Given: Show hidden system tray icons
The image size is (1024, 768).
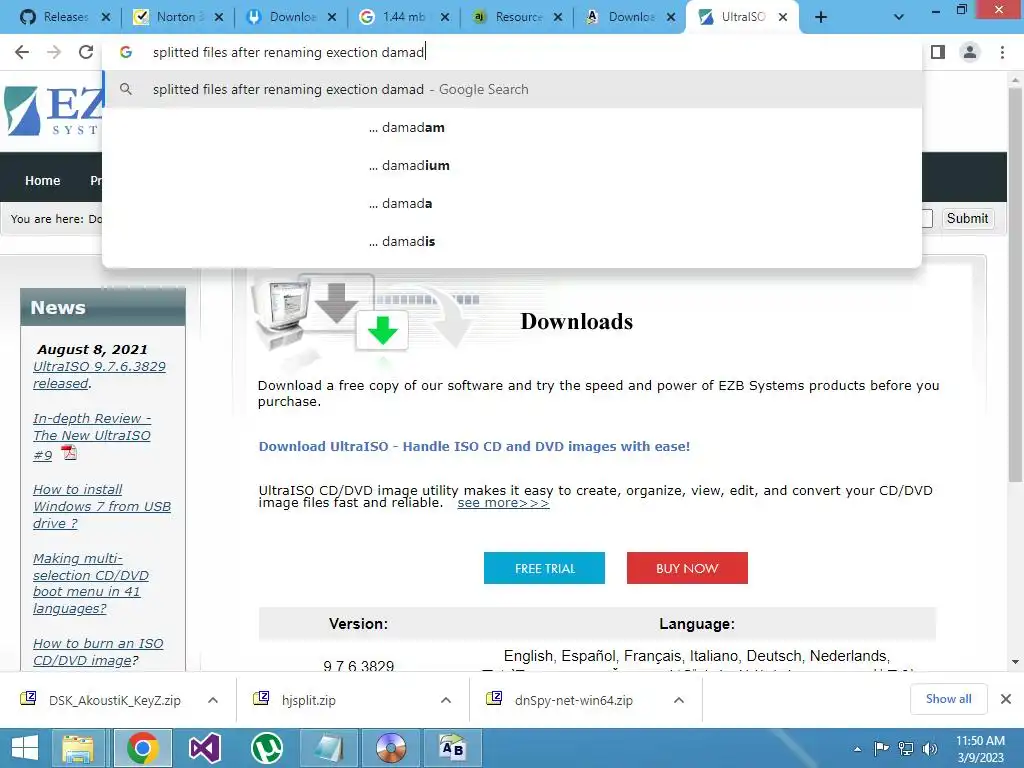Looking at the screenshot, I should (857, 748).
